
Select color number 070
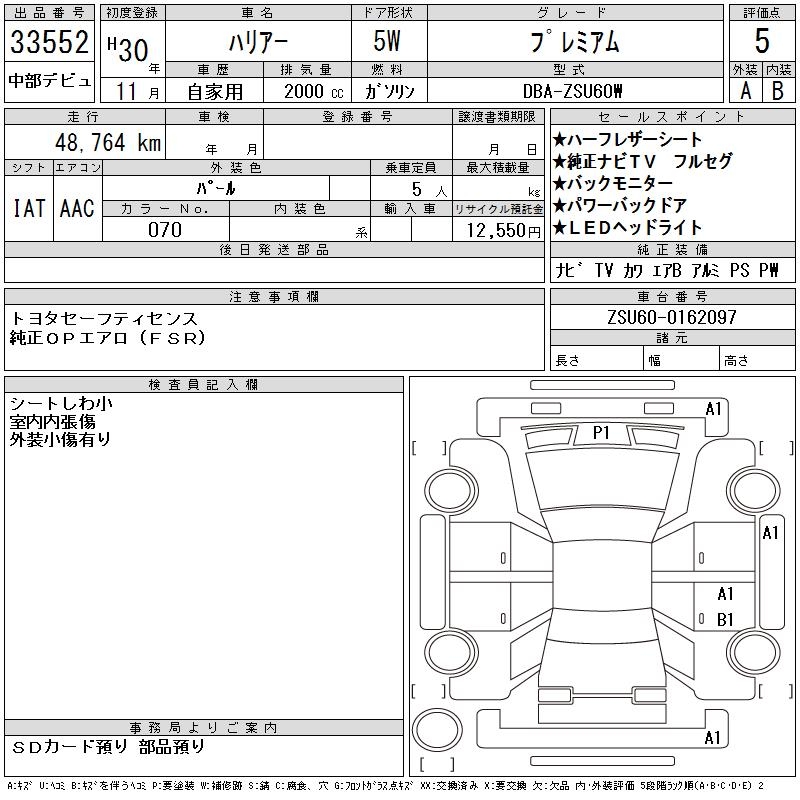(165, 230)
